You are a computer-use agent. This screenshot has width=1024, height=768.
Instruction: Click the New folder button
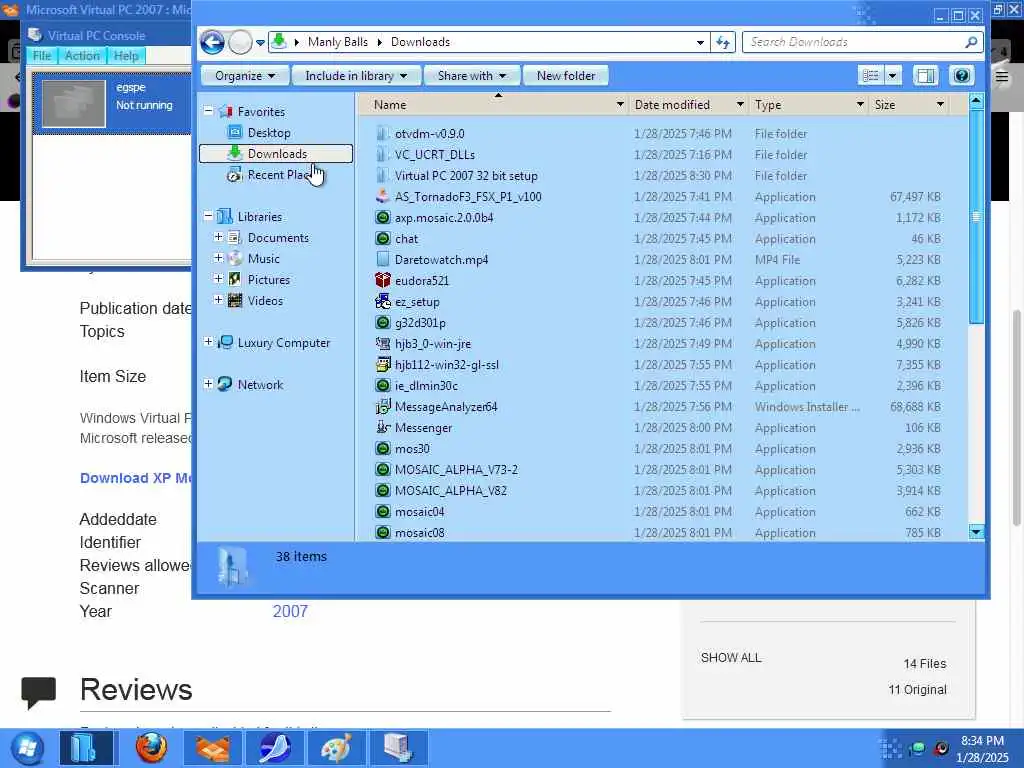click(566, 76)
